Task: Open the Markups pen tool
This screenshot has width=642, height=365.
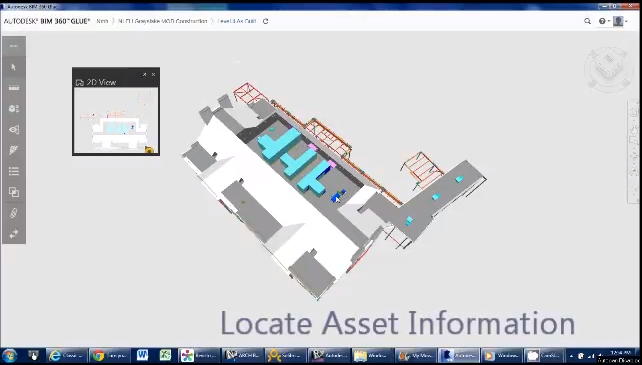Action: [x=14, y=150]
